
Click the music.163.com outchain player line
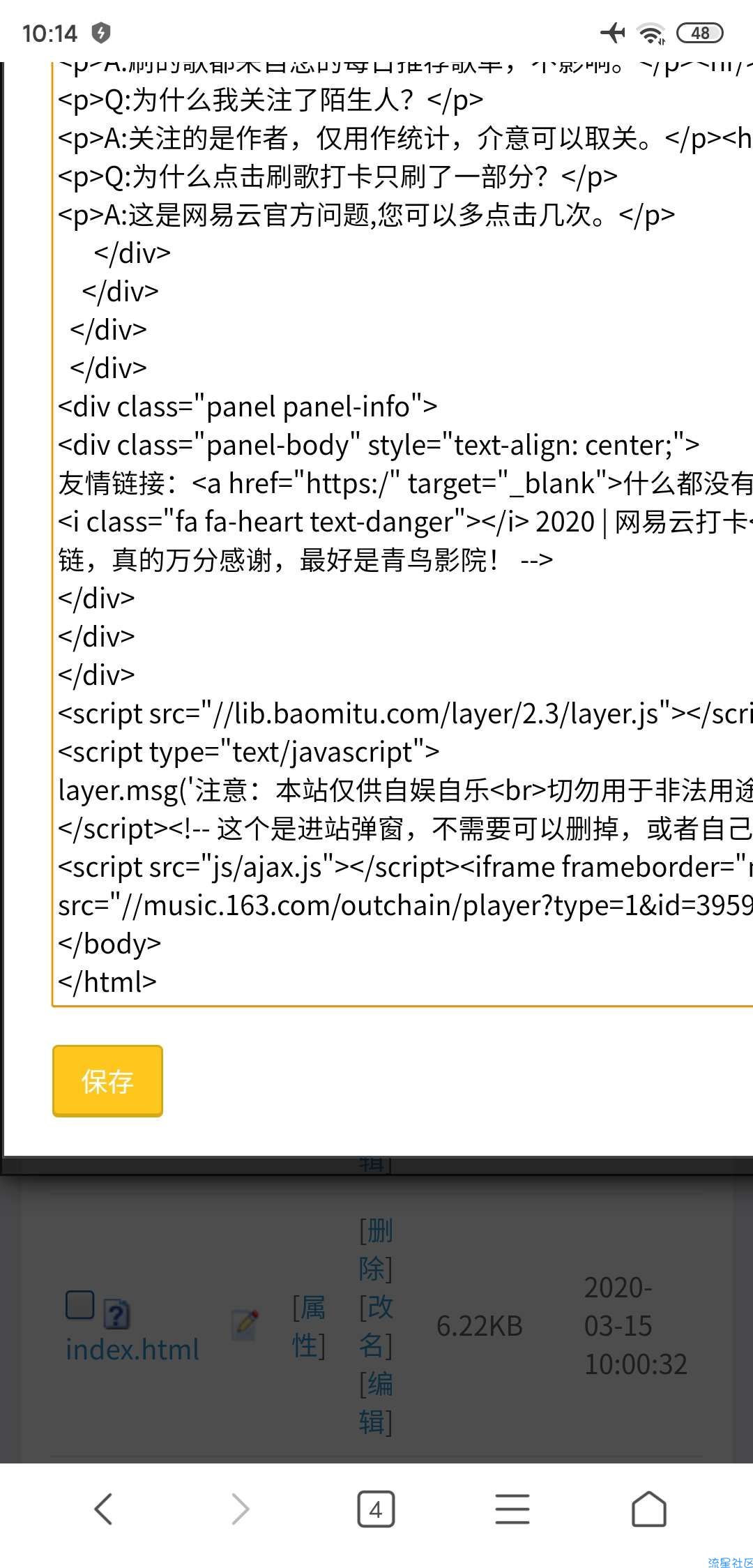405,905
